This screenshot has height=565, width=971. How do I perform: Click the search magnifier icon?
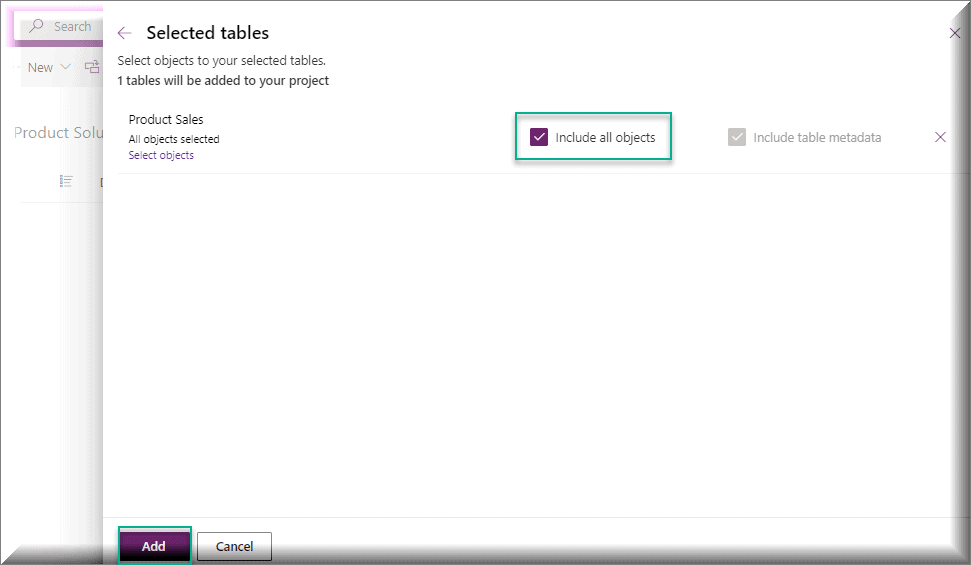pyautogui.click(x=37, y=26)
